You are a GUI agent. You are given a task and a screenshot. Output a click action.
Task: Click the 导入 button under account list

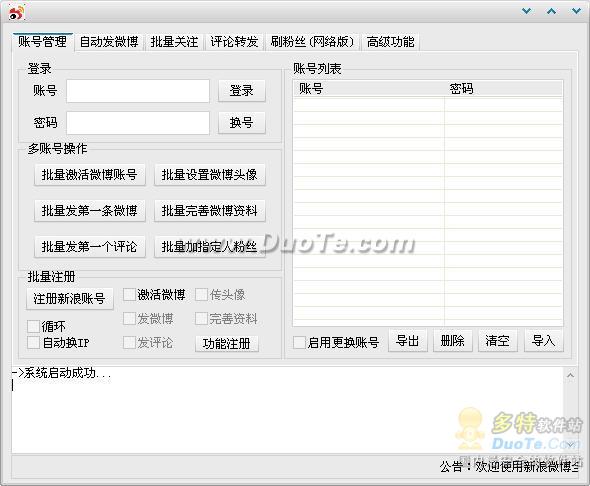click(544, 341)
